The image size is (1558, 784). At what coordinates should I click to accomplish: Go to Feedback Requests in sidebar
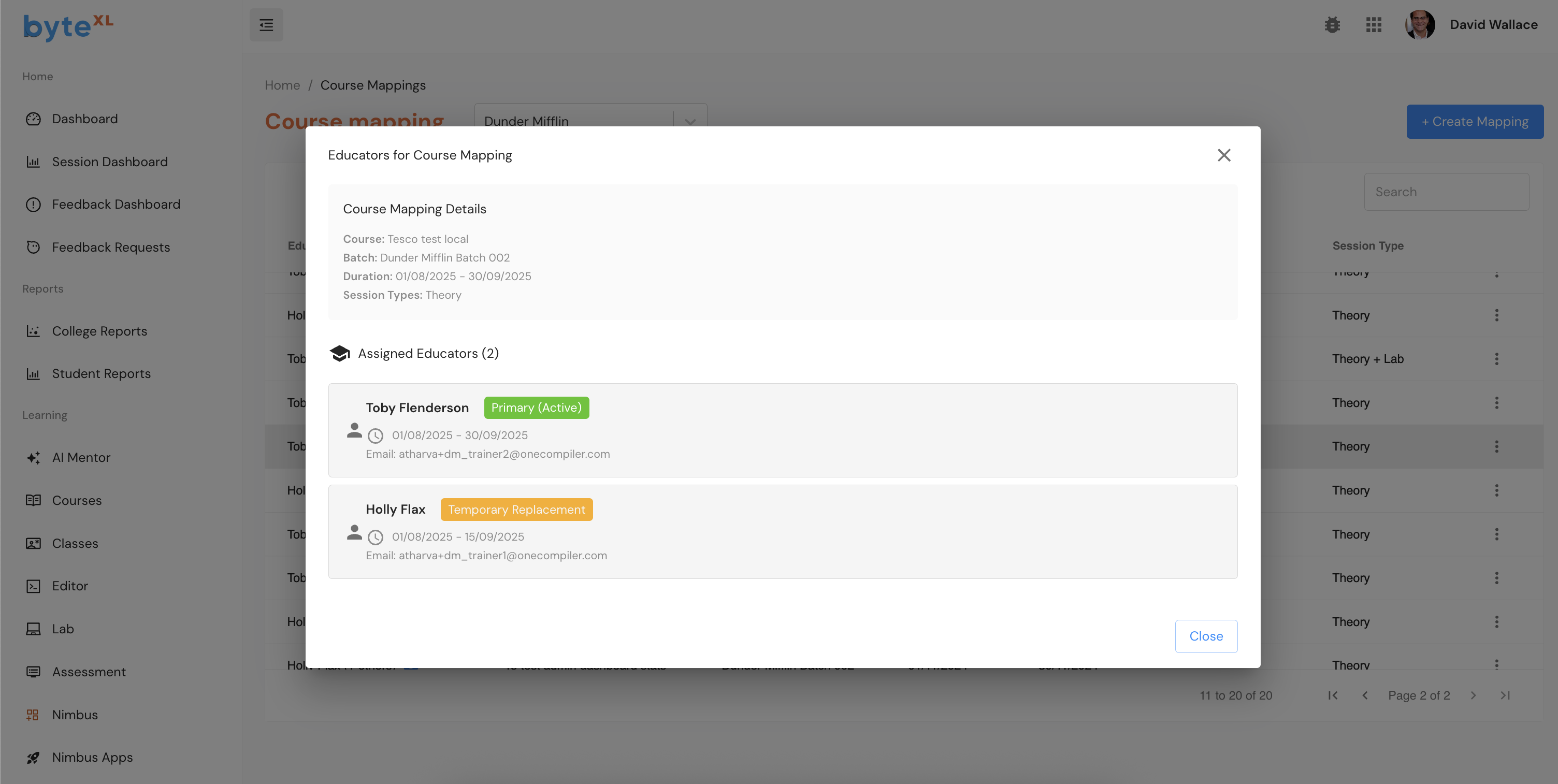(x=110, y=247)
